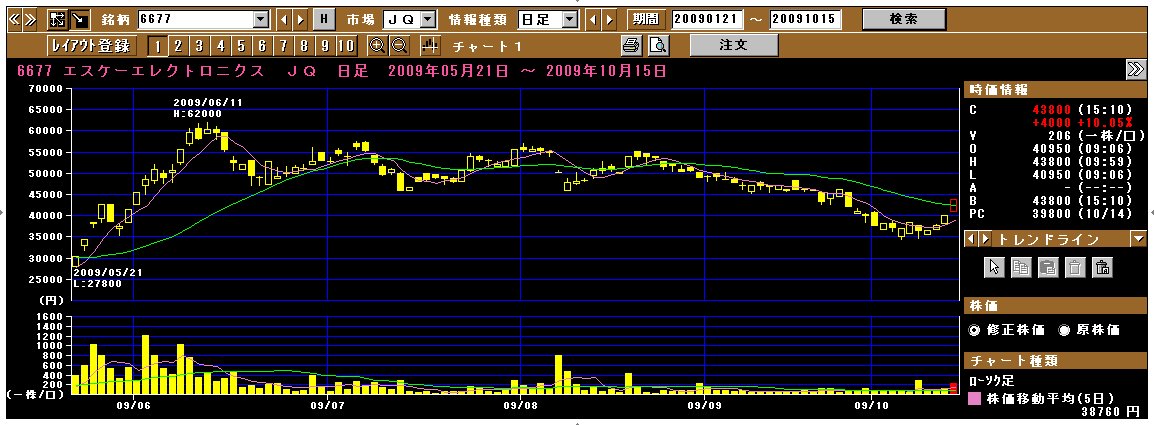Switch to layout 4

click(x=220, y=46)
